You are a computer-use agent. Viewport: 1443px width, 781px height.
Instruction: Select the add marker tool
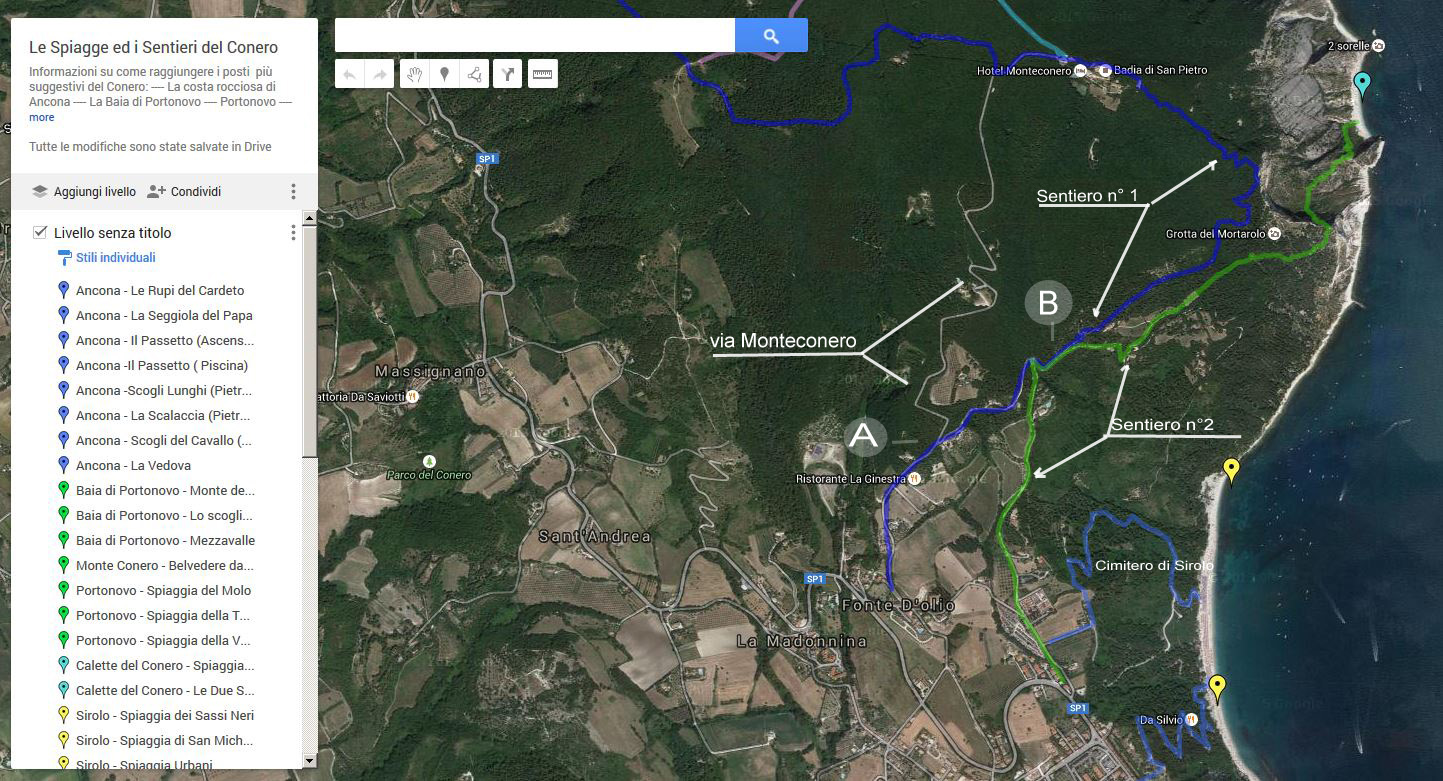tap(444, 74)
